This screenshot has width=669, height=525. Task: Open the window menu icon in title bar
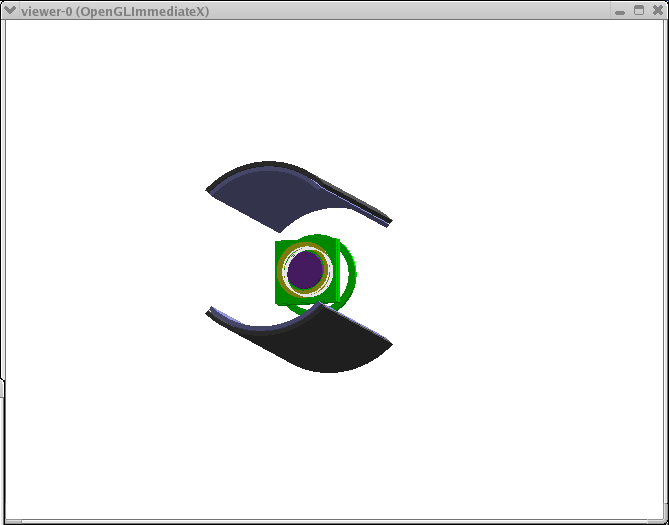[10, 10]
